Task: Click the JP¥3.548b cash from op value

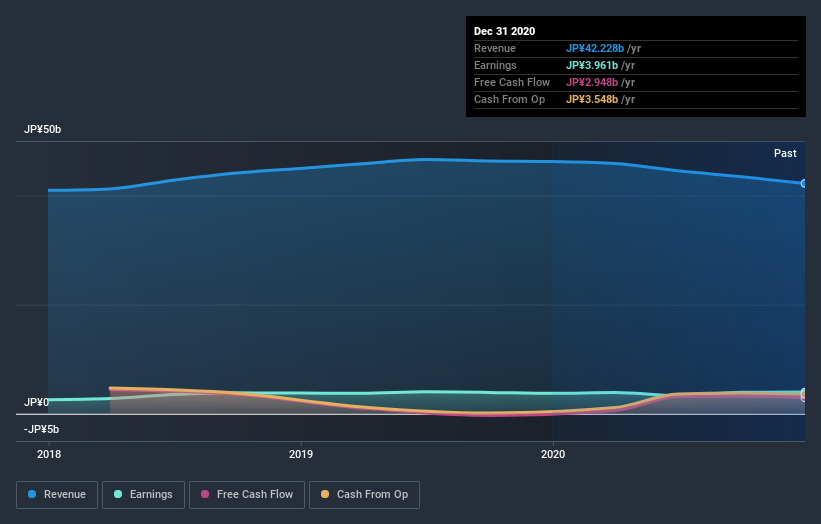Action: (592, 99)
